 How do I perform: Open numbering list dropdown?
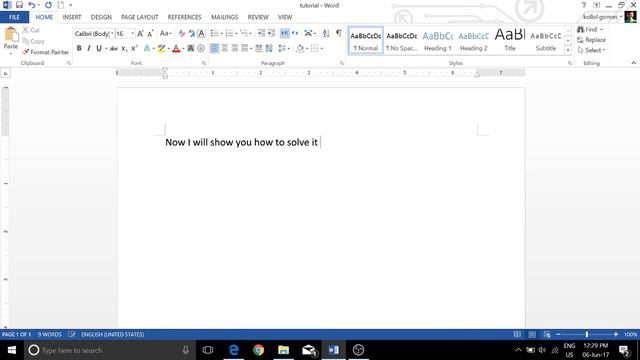click(x=236, y=33)
